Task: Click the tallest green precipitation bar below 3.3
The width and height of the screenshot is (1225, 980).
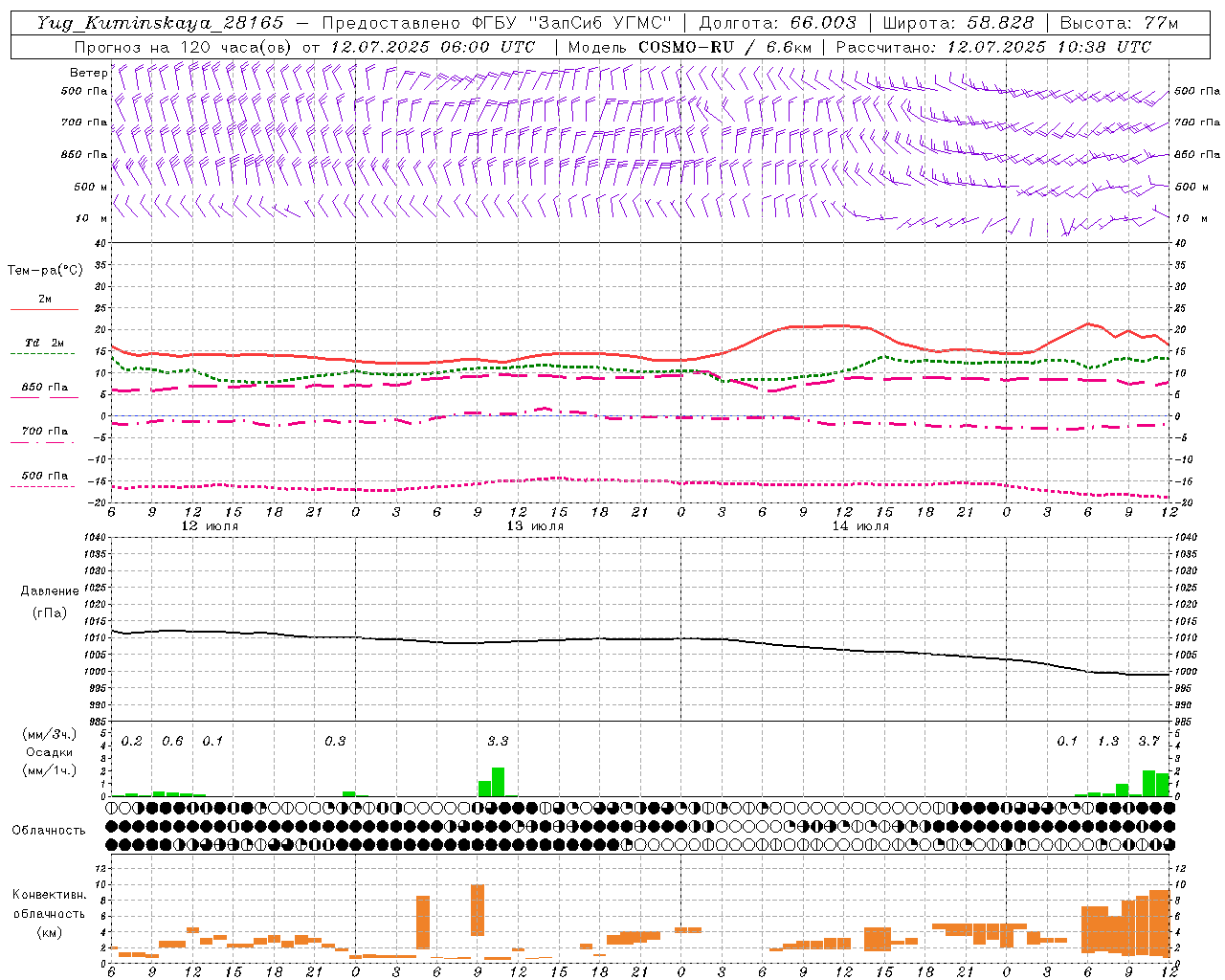Action: point(498,782)
